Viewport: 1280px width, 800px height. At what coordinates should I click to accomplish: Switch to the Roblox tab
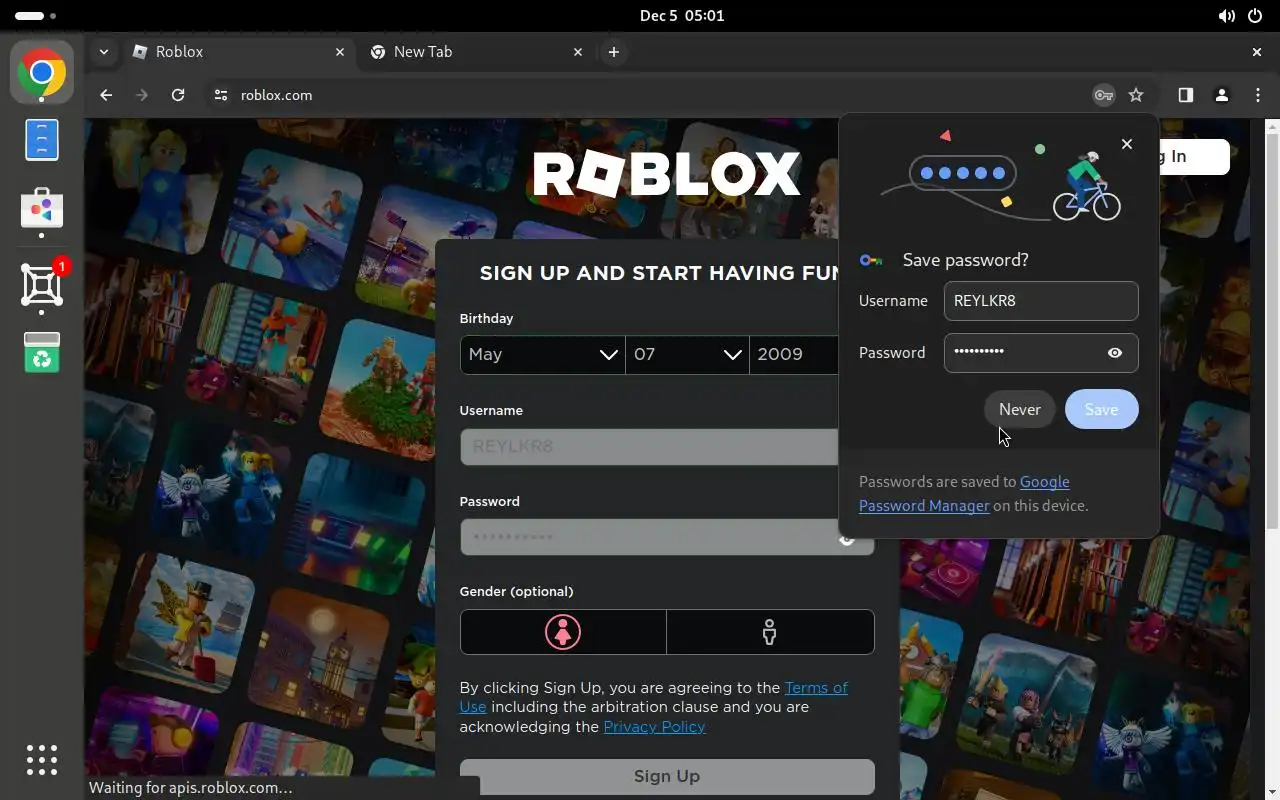238,52
